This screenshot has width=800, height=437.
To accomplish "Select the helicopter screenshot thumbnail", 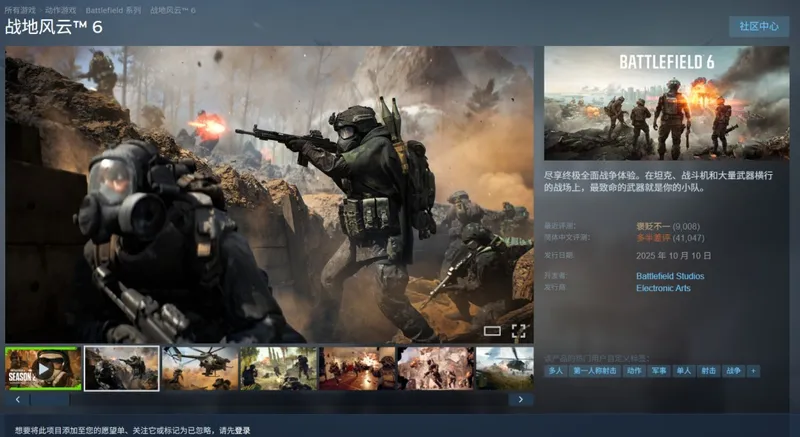I will tap(200, 368).
